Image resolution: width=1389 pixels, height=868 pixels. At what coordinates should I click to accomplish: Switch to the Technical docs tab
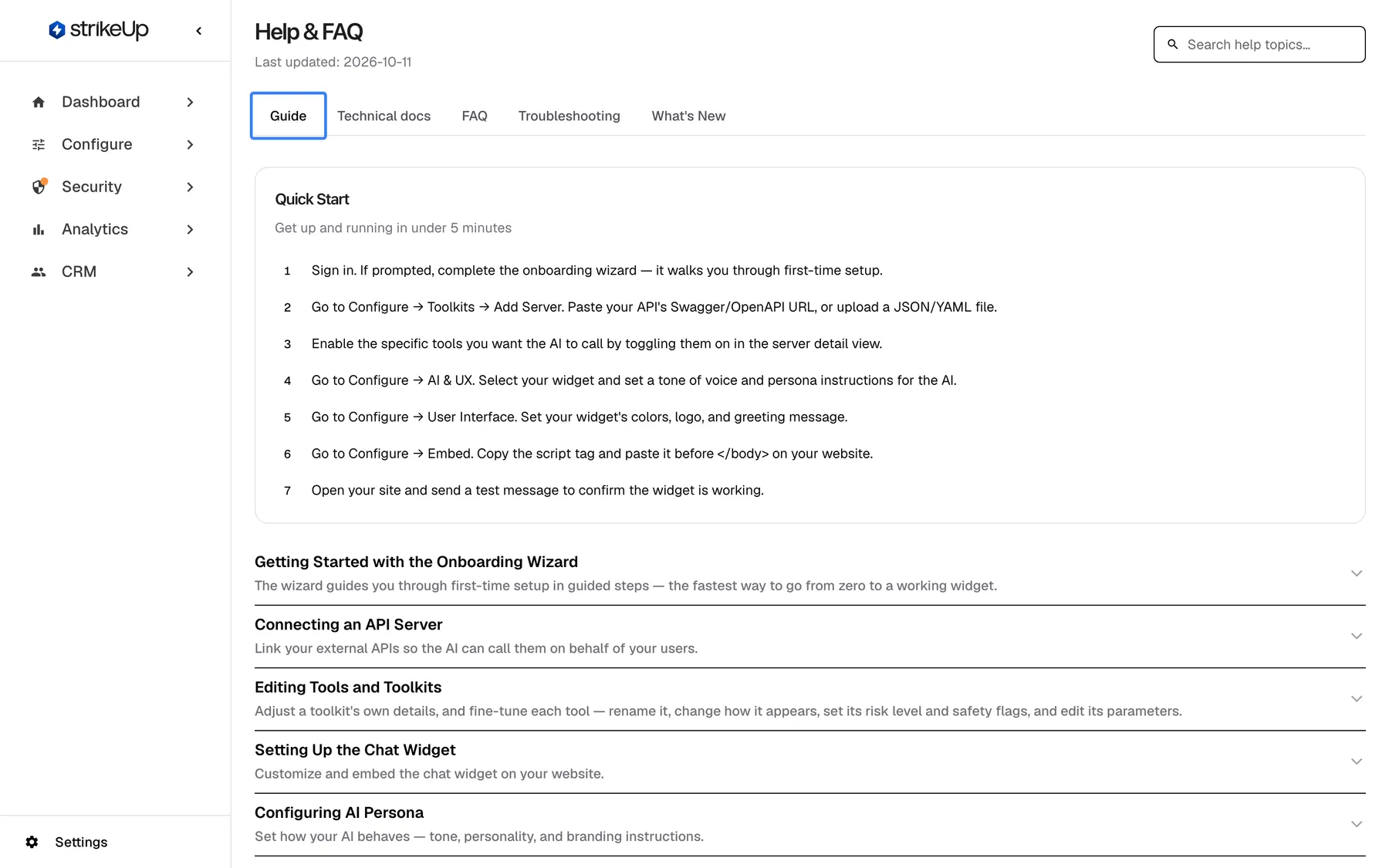point(384,116)
